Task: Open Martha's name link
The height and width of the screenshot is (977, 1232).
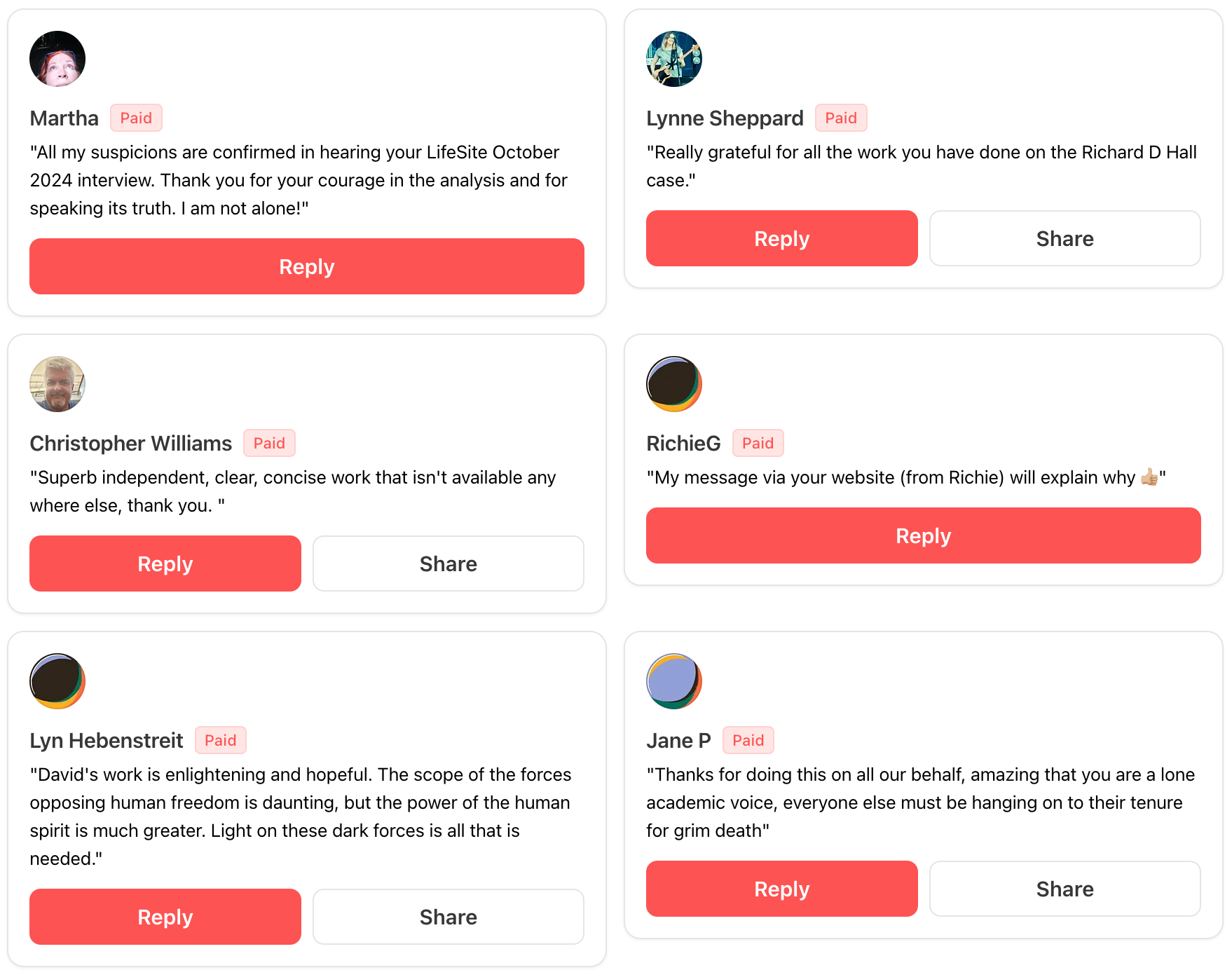Action: 64,118
